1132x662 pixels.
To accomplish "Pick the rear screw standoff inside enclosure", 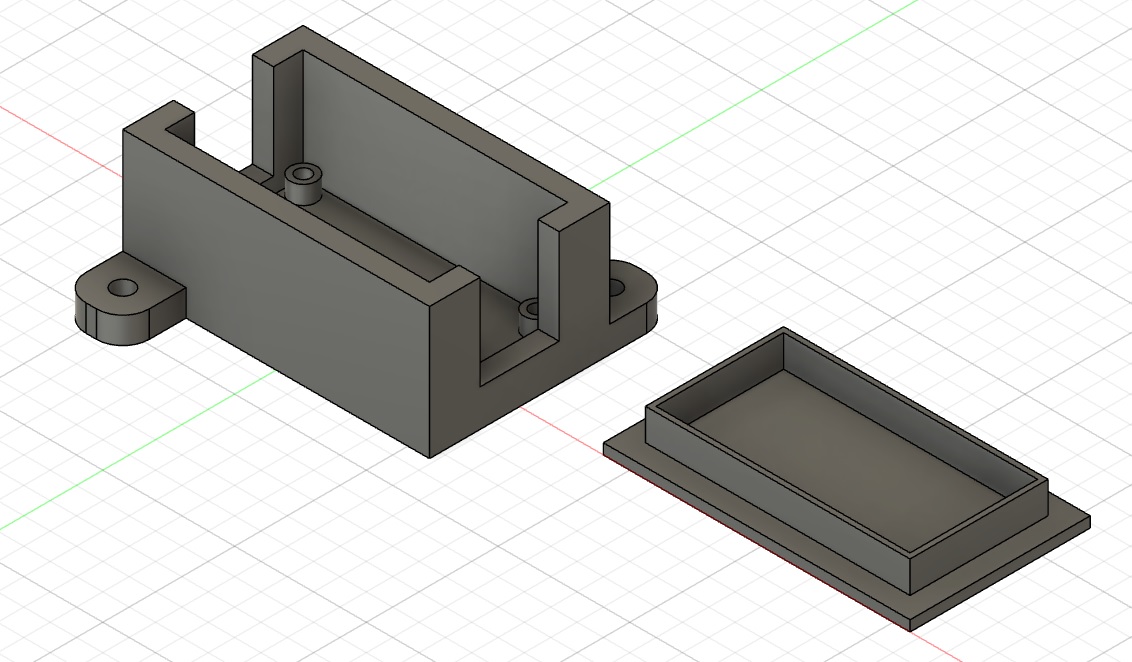I will pos(303,184).
